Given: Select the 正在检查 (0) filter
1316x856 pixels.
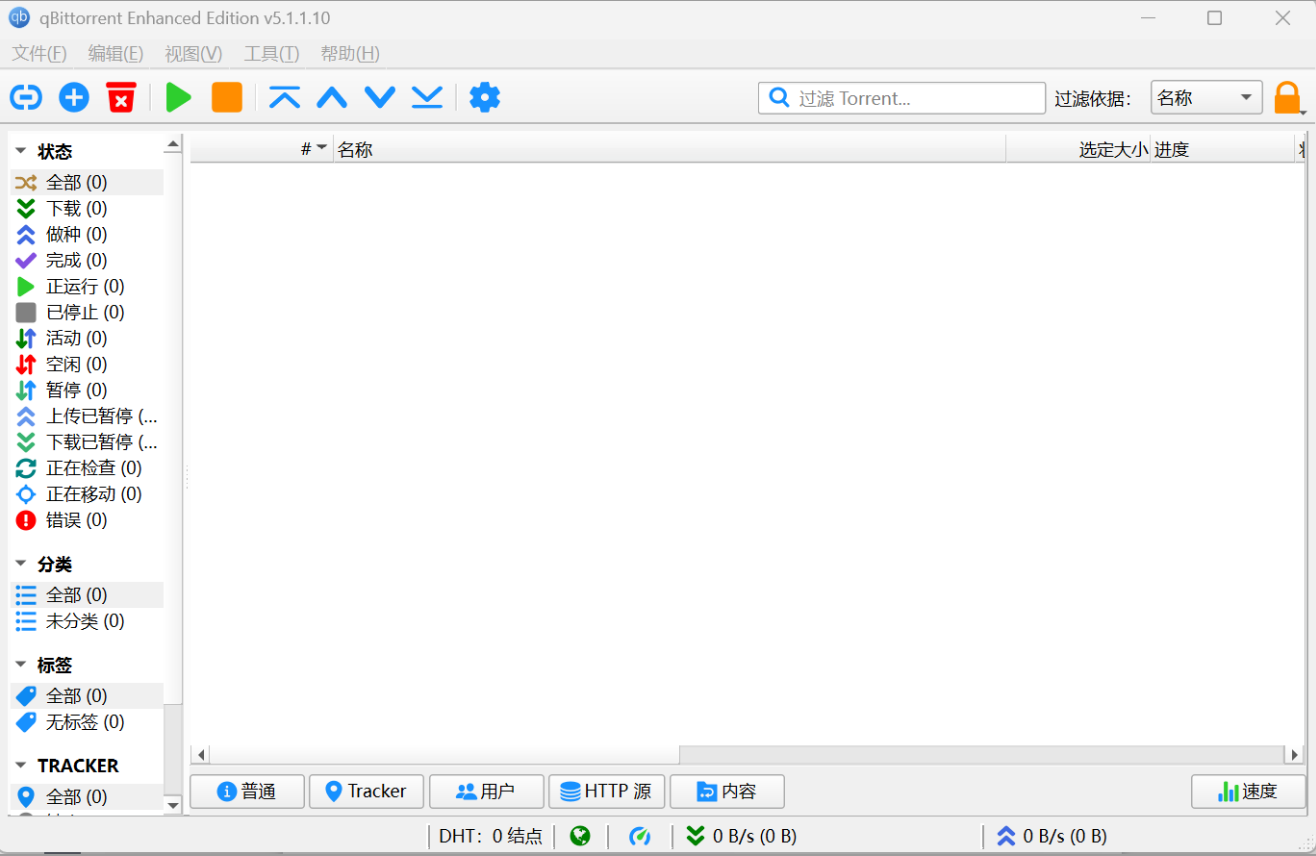Looking at the screenshot, I should (87, 468).
